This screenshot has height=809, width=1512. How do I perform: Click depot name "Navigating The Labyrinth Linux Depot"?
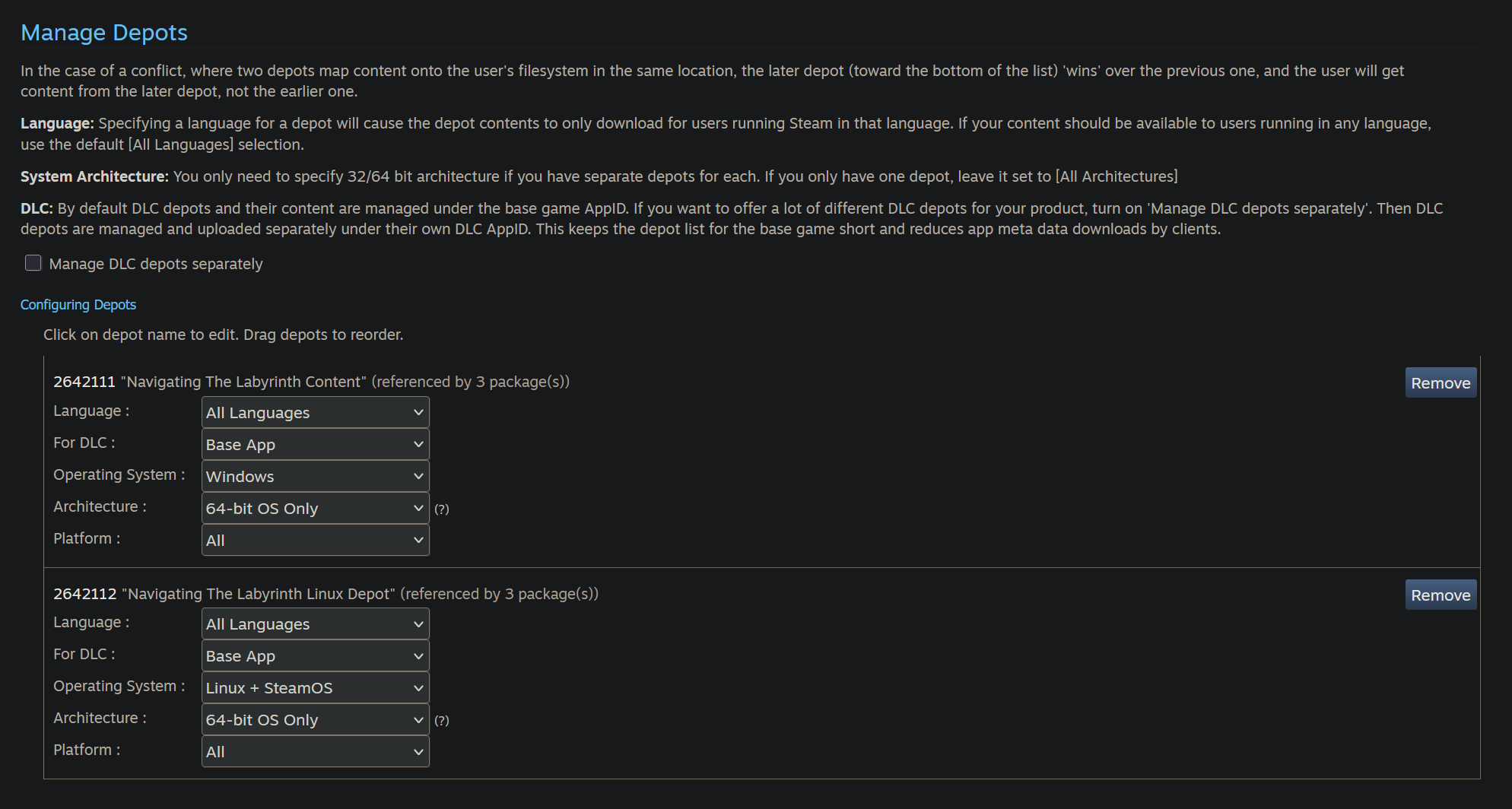coord(259,594)
